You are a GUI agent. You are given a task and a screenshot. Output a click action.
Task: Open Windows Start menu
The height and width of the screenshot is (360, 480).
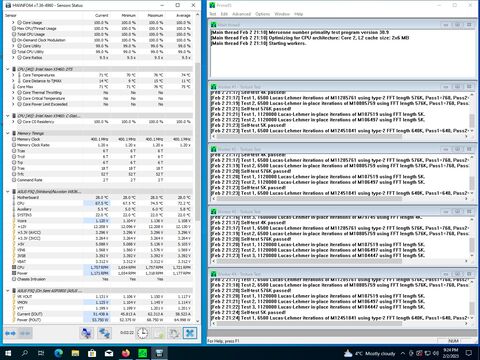[x=8, y=353]
